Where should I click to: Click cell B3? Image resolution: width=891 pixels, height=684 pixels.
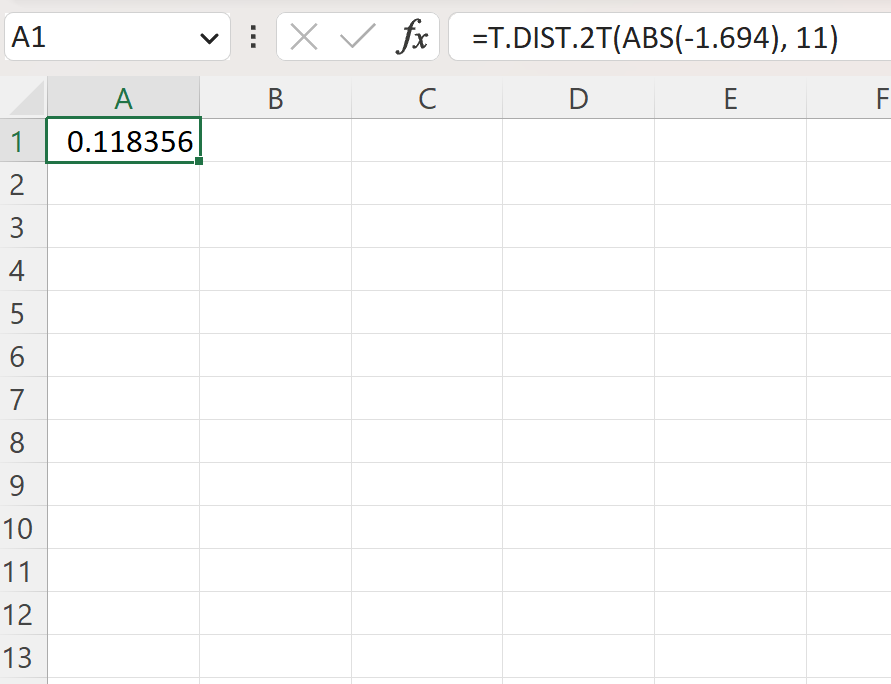(x=275, y=227)
